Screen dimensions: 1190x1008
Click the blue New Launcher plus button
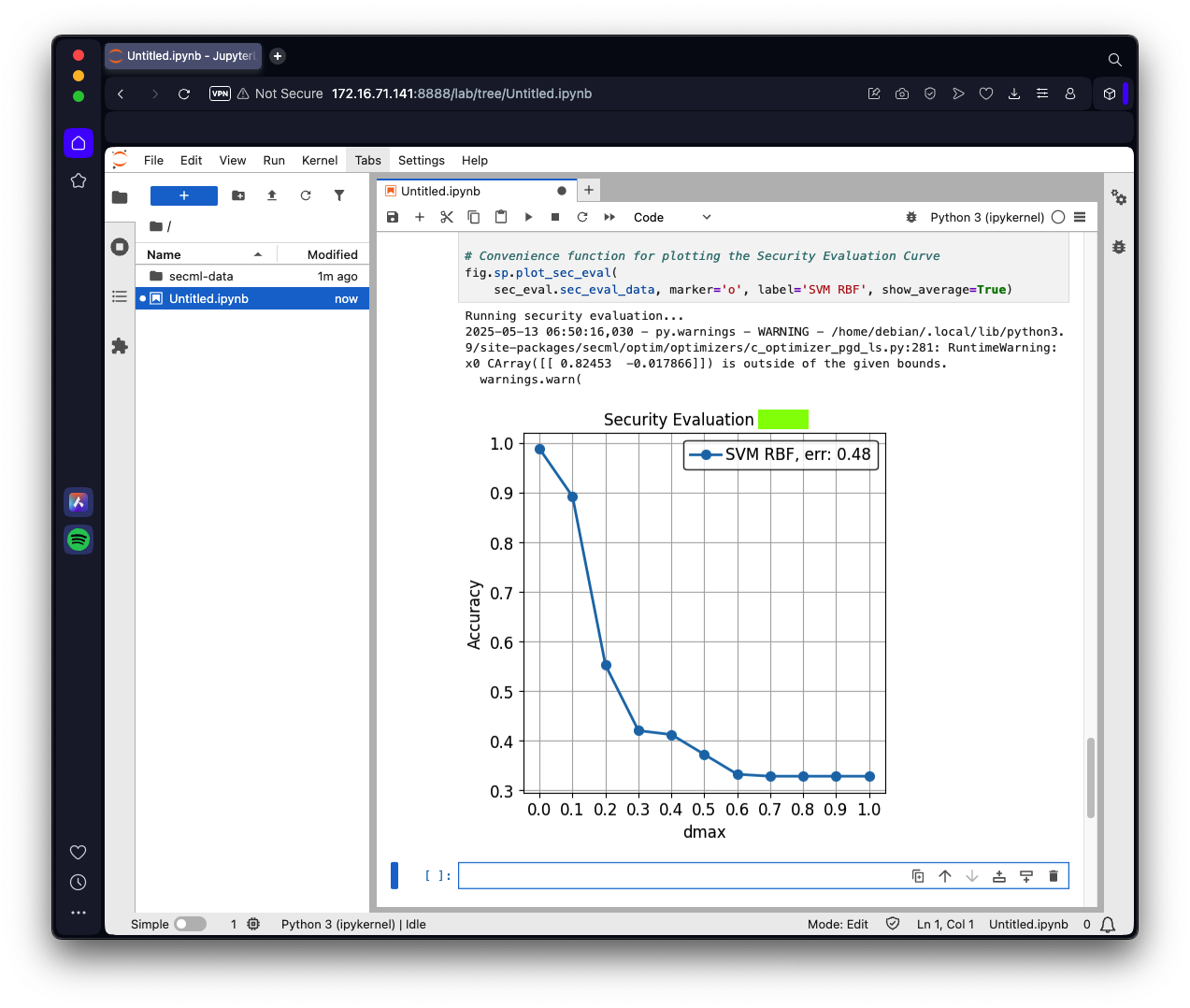(x=184, y=195)
